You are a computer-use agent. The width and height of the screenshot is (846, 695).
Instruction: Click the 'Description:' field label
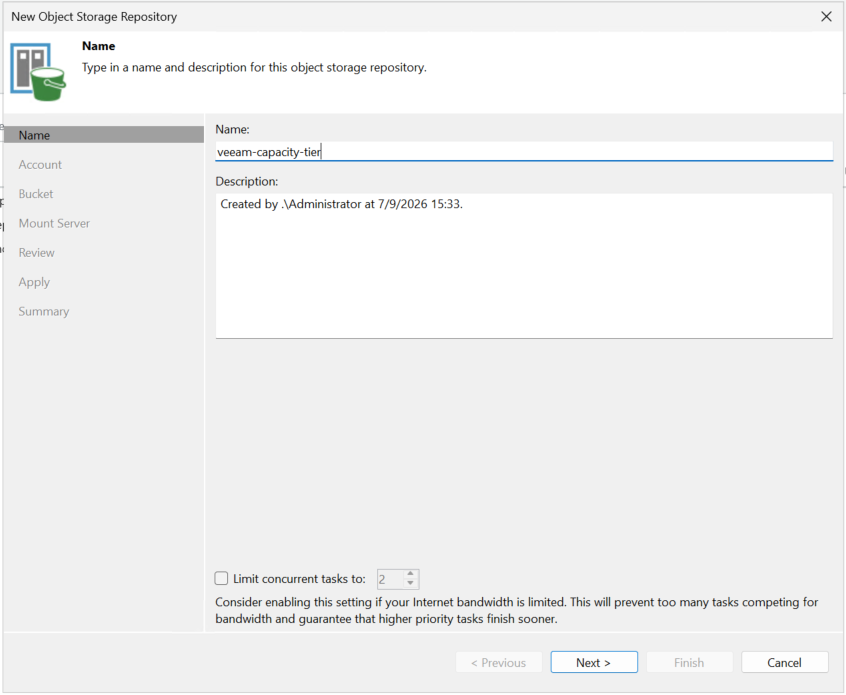tap(247, 181)
